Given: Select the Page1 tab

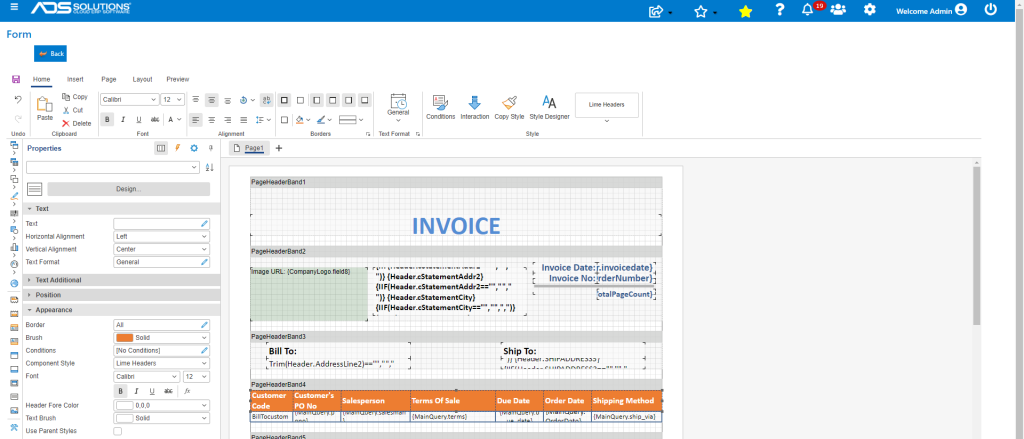Looking at the screenshot, I should tap(249, 148).
